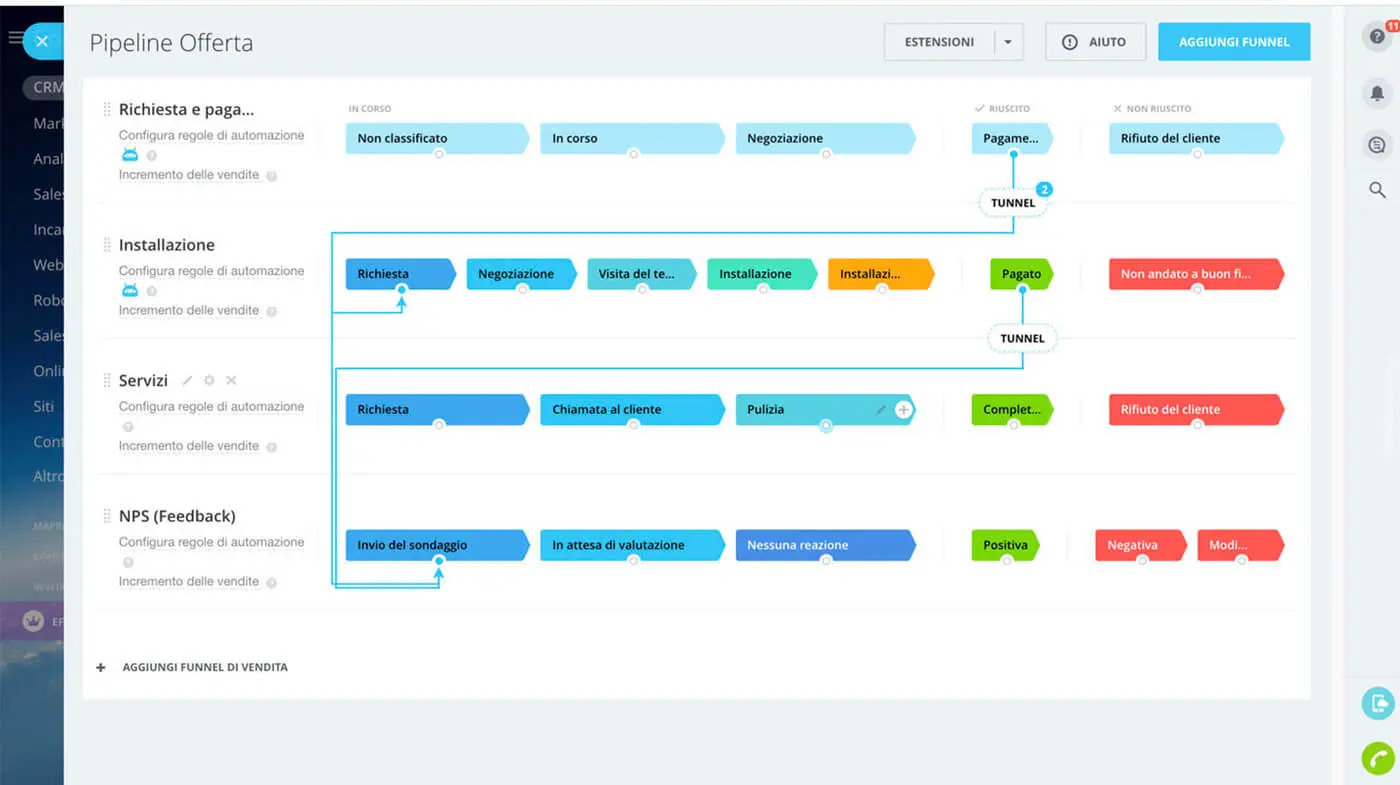Click the ESTENSIONI button
This screenshot has height=785, width=1400.
pos(939,42)
